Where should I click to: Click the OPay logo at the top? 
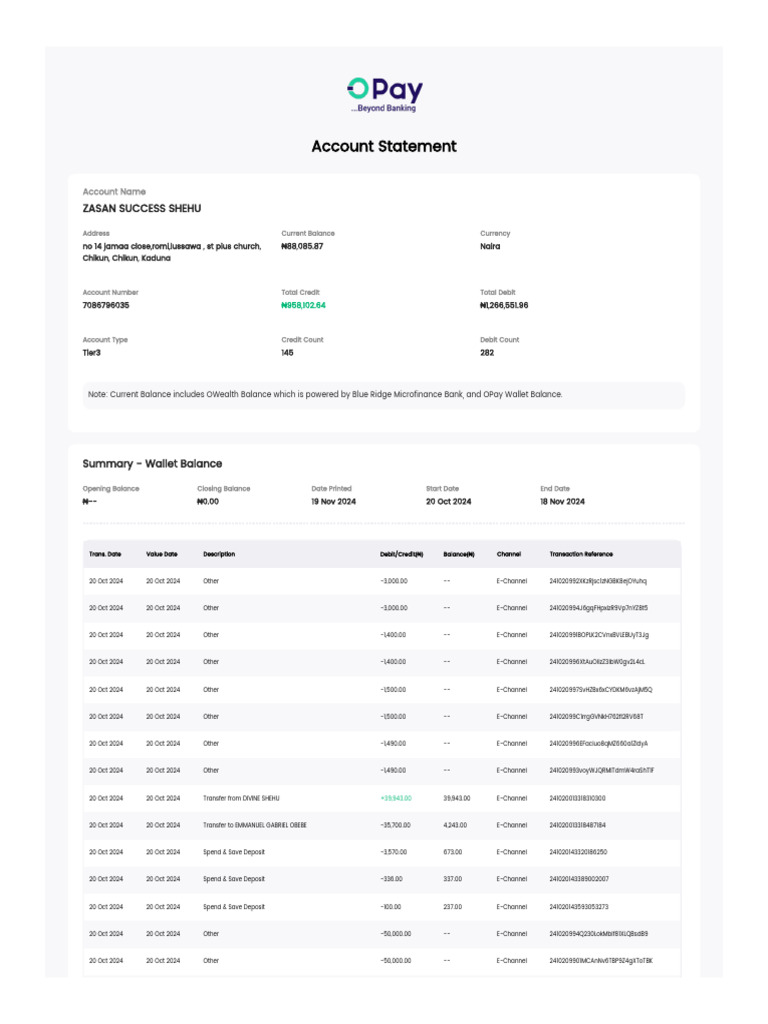(384, 94)
